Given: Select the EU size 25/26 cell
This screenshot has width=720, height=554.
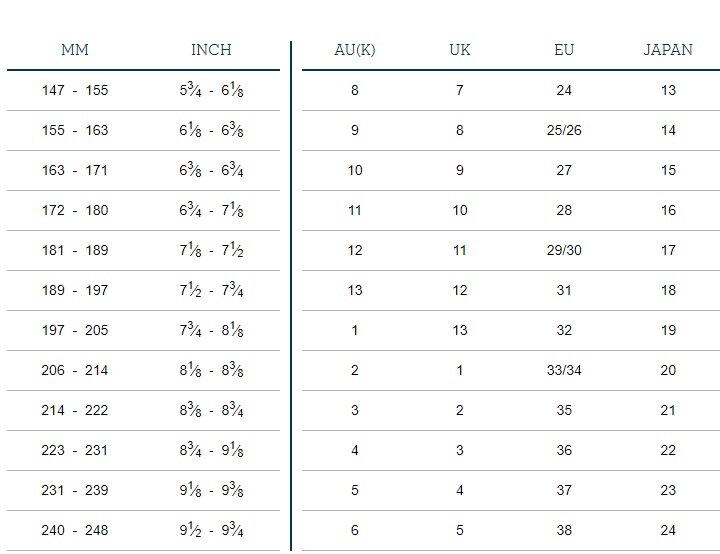Looking at the screenshot, I should [564, 130].
